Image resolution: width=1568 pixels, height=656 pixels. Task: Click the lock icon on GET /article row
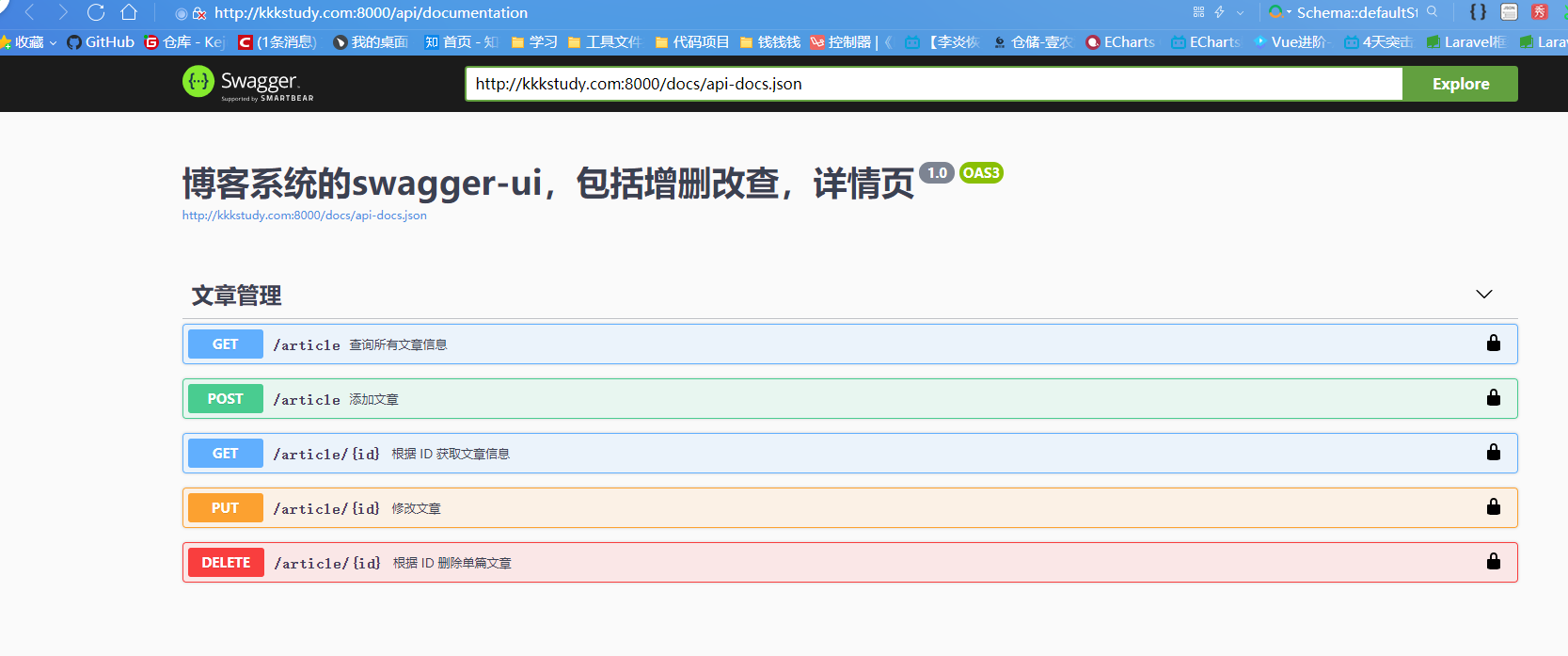pos(1494,343)
